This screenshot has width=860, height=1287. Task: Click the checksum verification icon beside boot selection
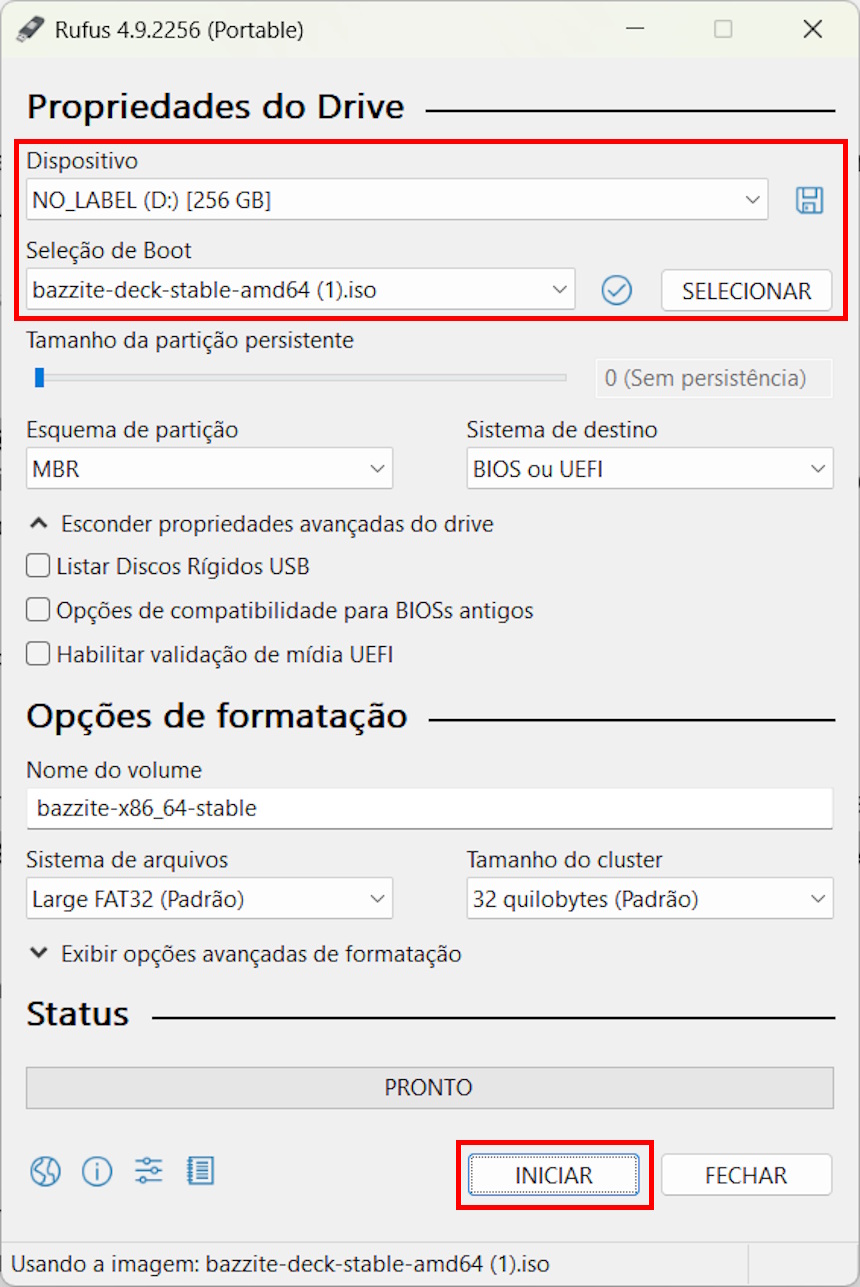[617, 291]
